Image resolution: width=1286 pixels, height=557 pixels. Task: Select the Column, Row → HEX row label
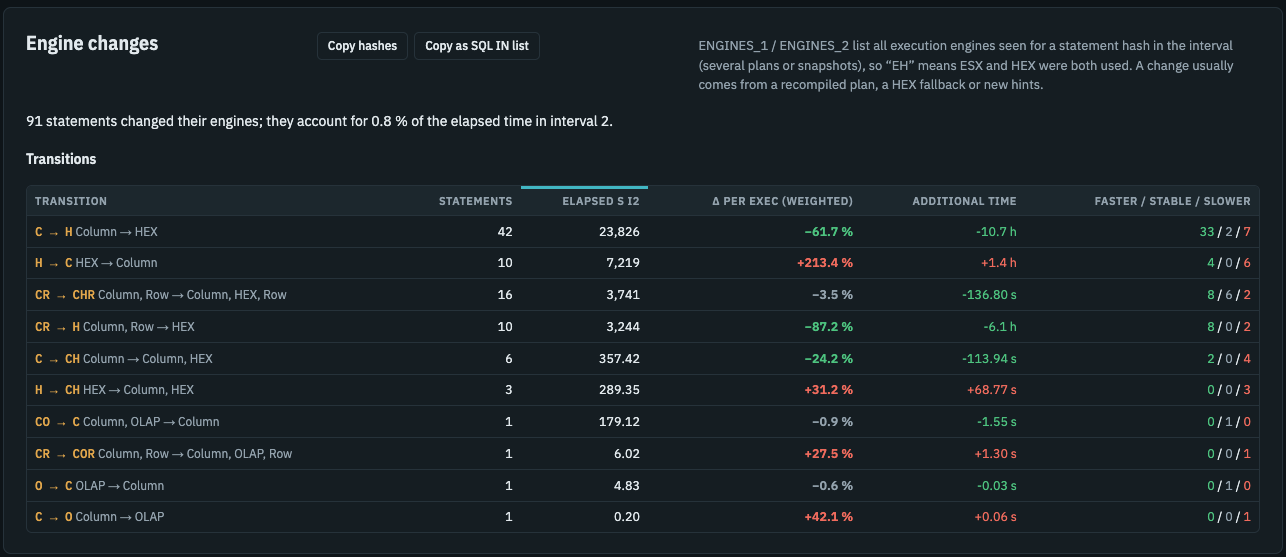click(x=139, y=327)
